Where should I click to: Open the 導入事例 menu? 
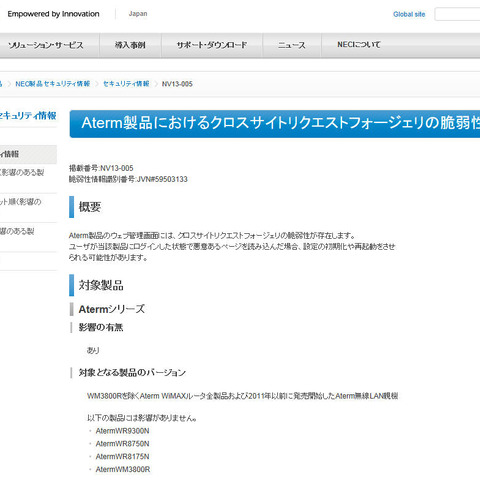tap(130, 45)
